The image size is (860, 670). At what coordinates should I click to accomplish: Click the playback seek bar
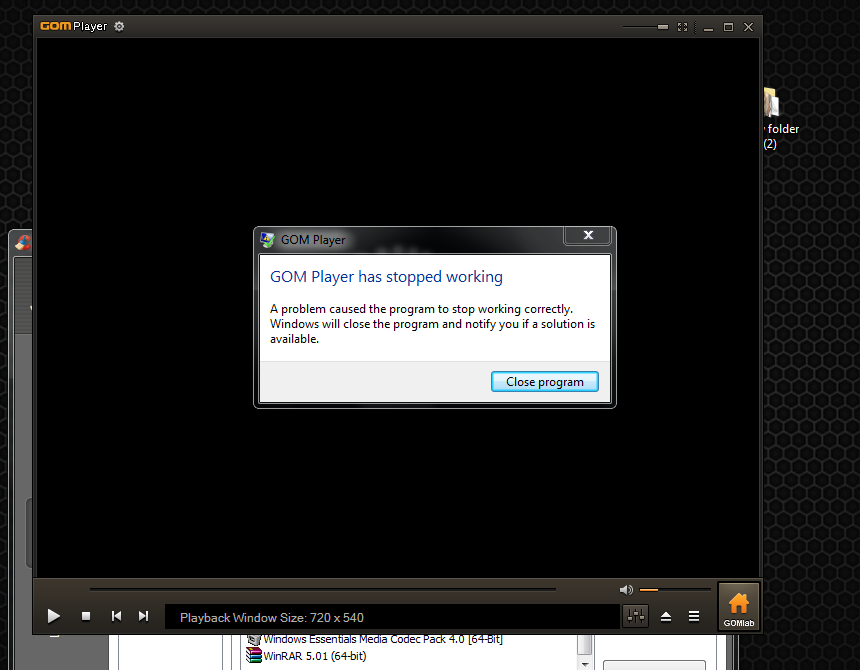[x=322, y=590]
